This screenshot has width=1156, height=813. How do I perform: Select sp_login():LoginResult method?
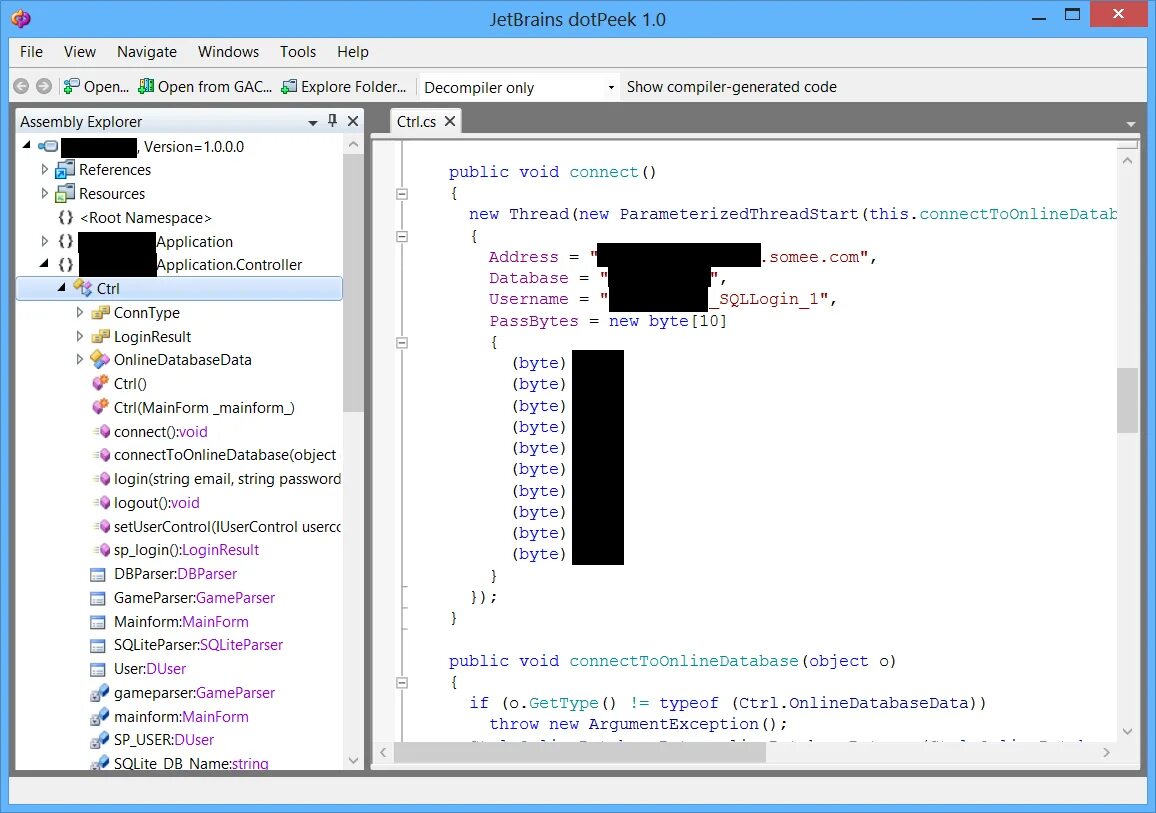[x=187, y=550]
